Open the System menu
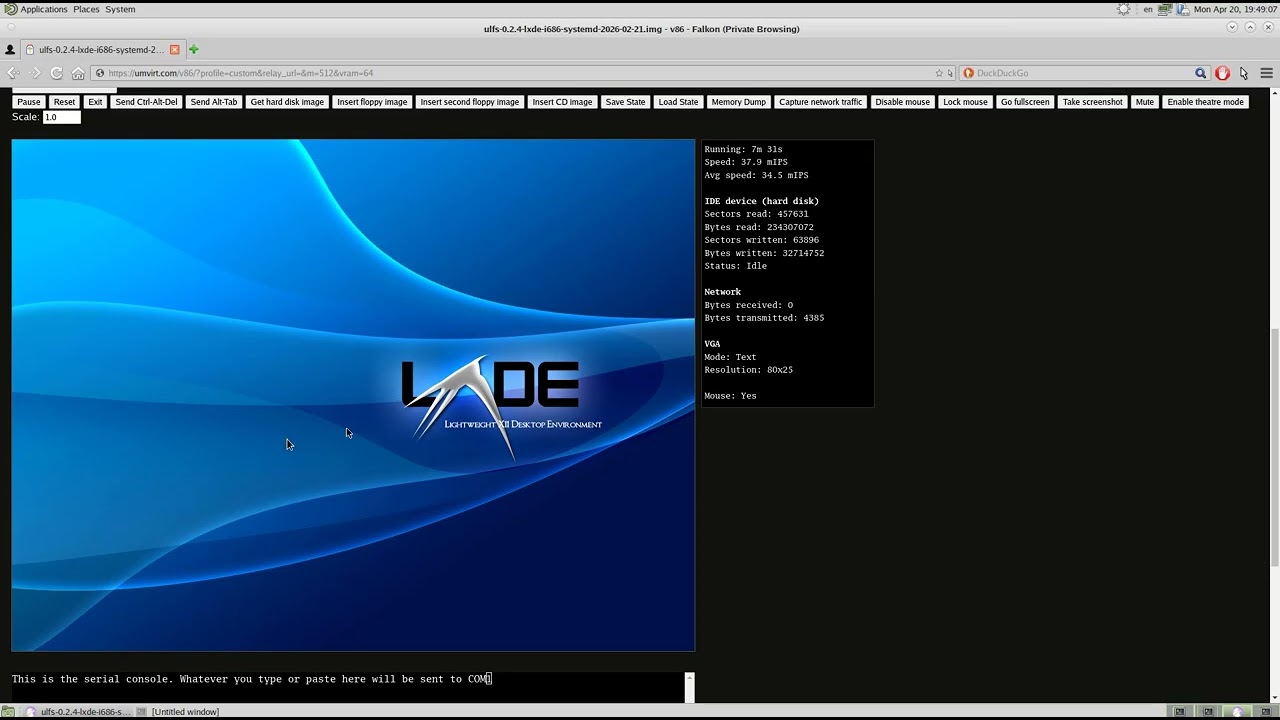1280x720 pixels. 120,9
